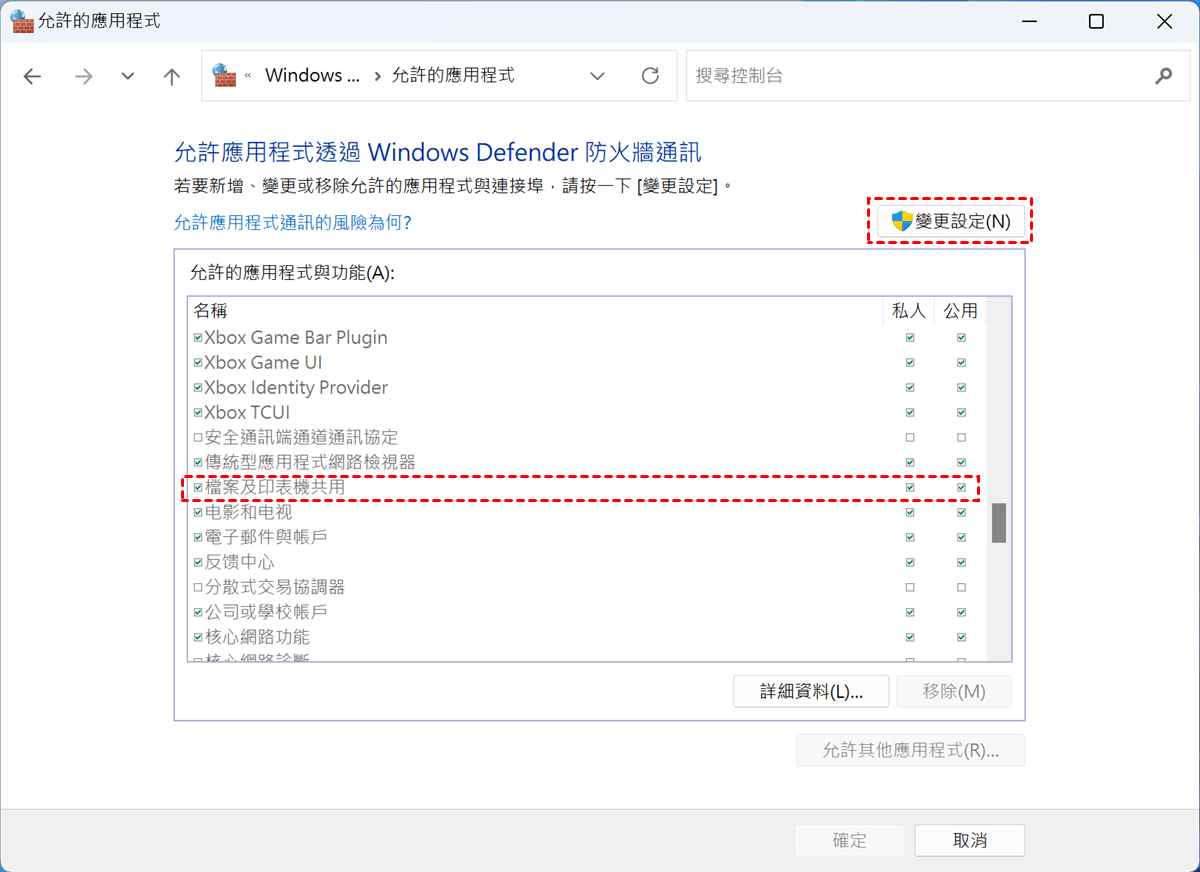Toggle Xbox TCUI name checkbox
The height and width of the screenshot is (872, 1200).
(197, 413)
